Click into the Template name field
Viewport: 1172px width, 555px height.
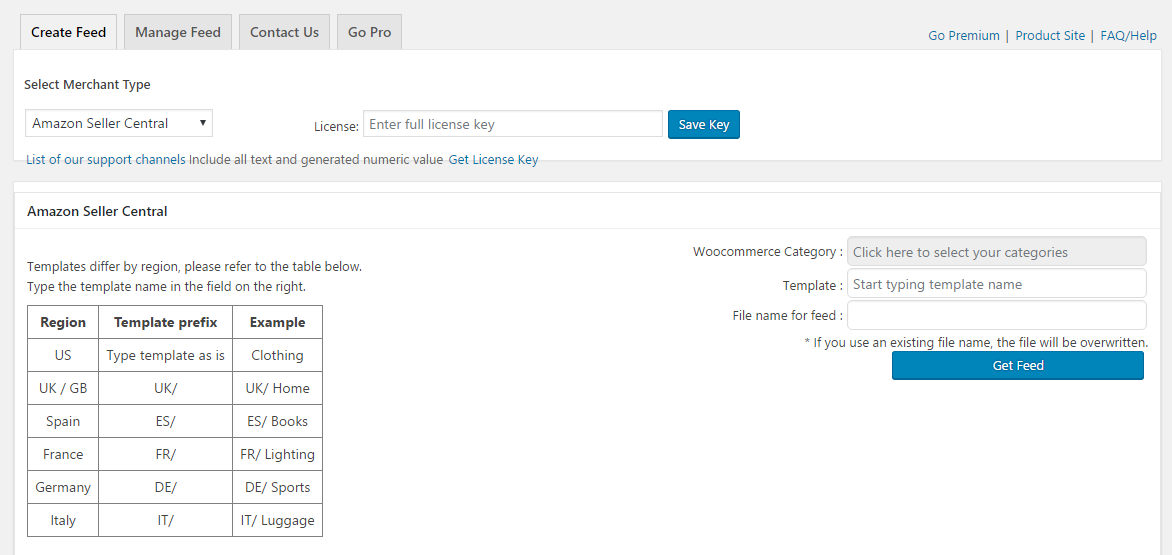tap(996, 284)
